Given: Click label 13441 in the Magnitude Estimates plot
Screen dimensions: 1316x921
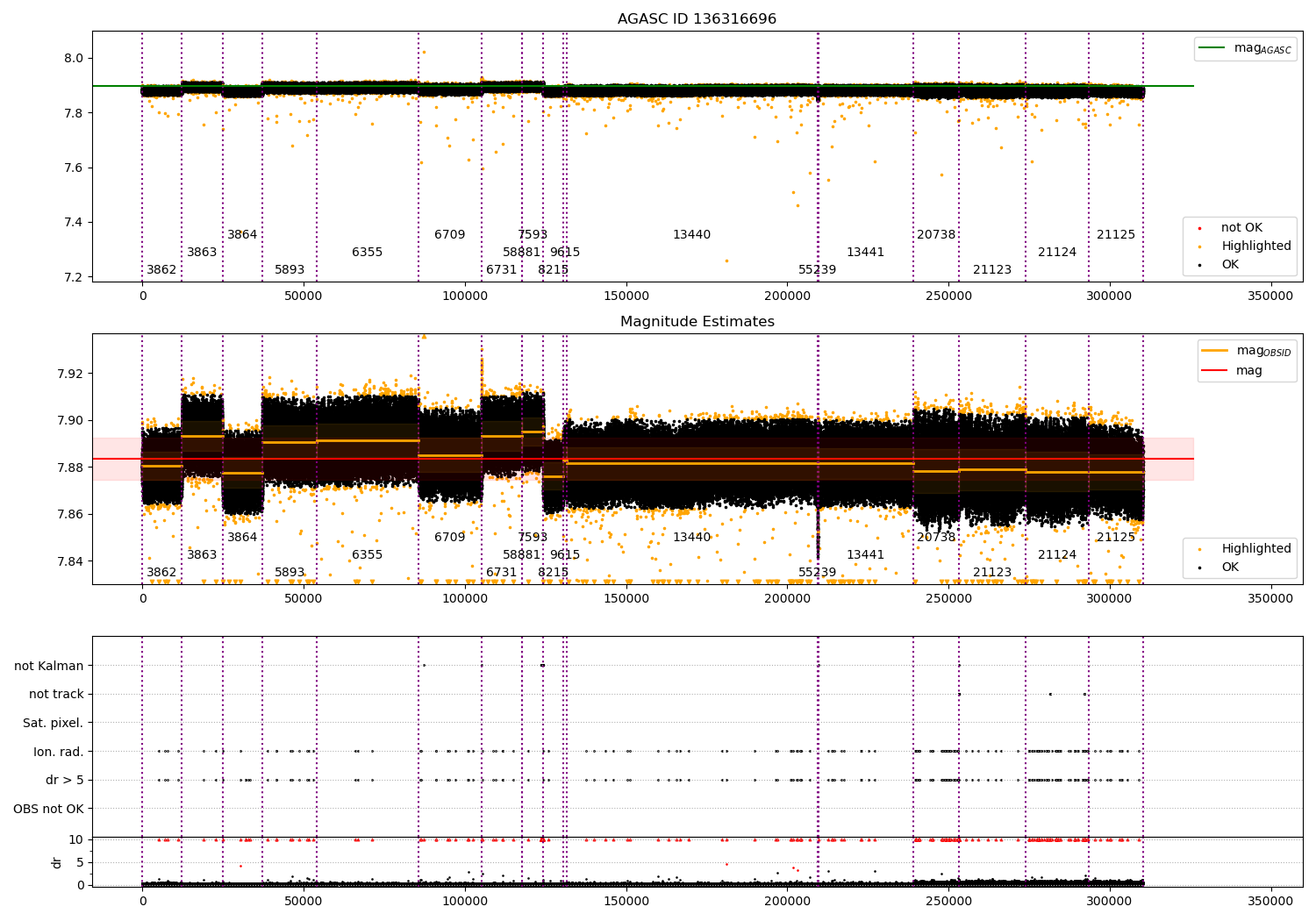Looking at the screenshot, I should [865, 555].
